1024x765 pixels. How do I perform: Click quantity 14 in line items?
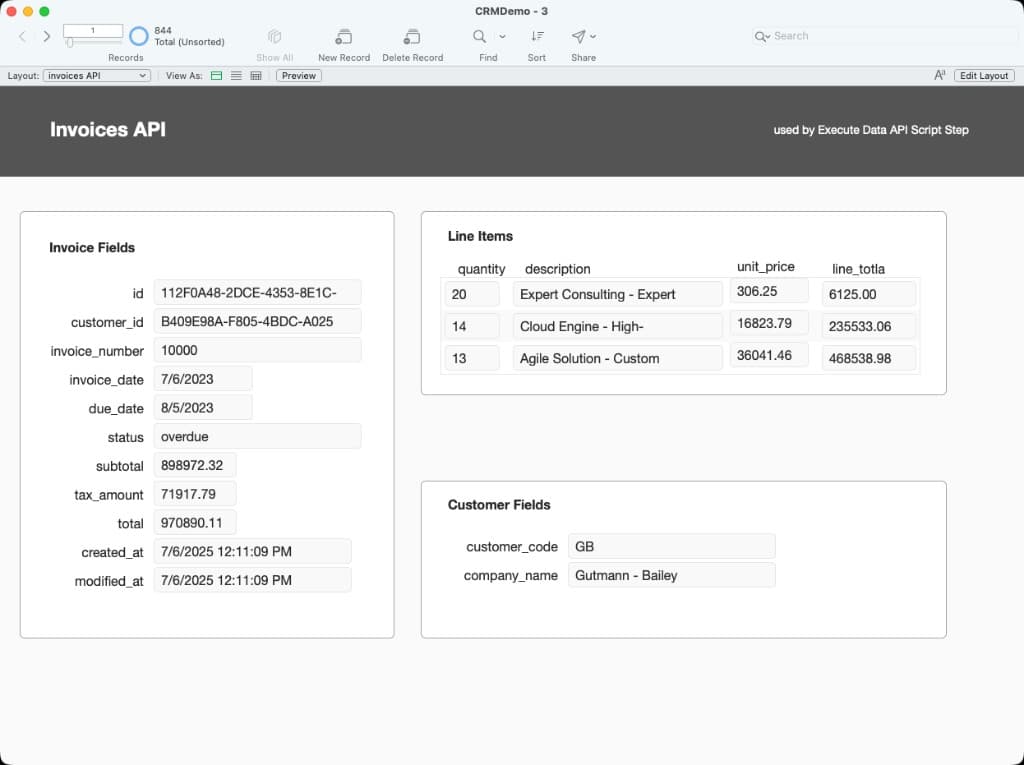tap(472, 326)
